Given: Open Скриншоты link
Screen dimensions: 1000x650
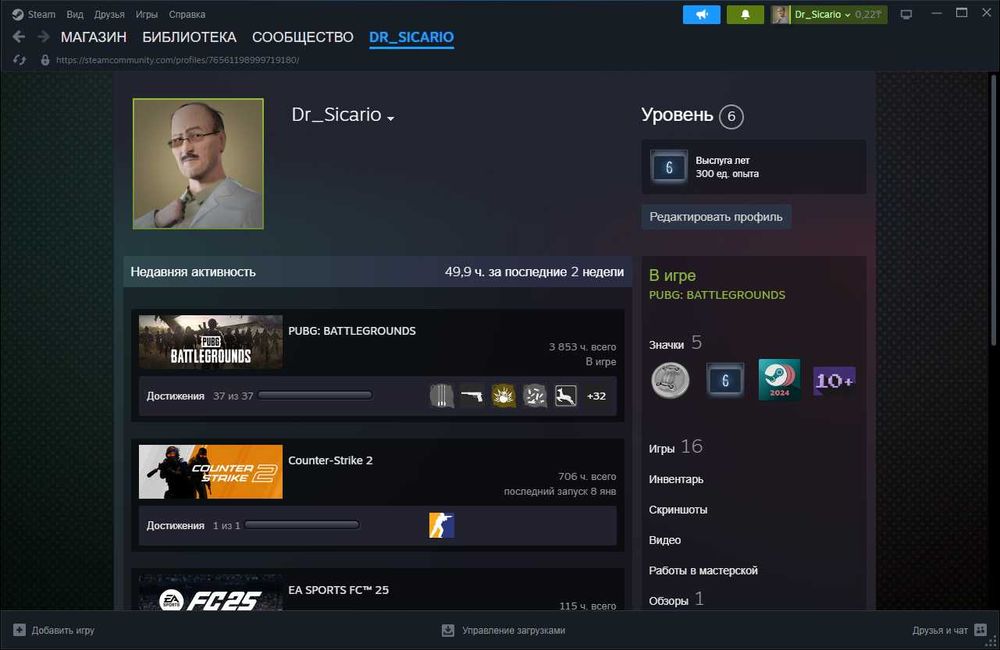Looking at the screenshot, I should (678, 510).
